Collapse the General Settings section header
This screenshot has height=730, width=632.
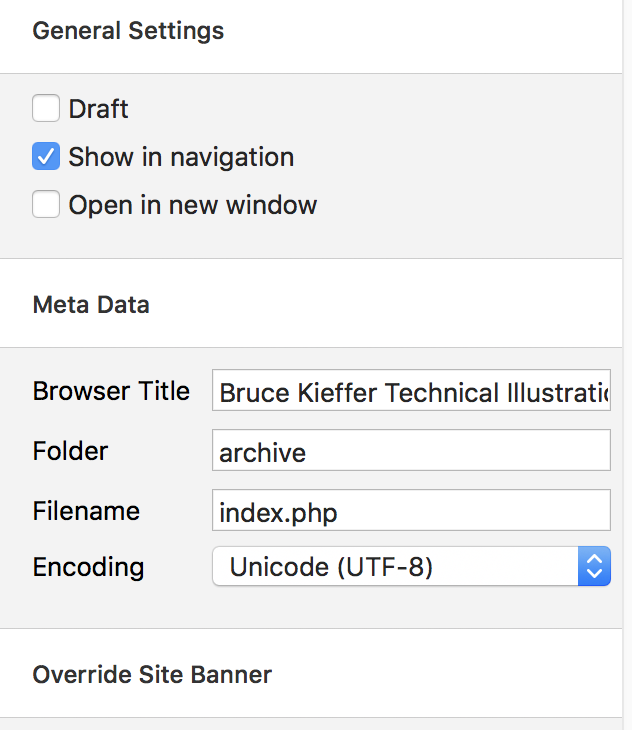[128, 31]
